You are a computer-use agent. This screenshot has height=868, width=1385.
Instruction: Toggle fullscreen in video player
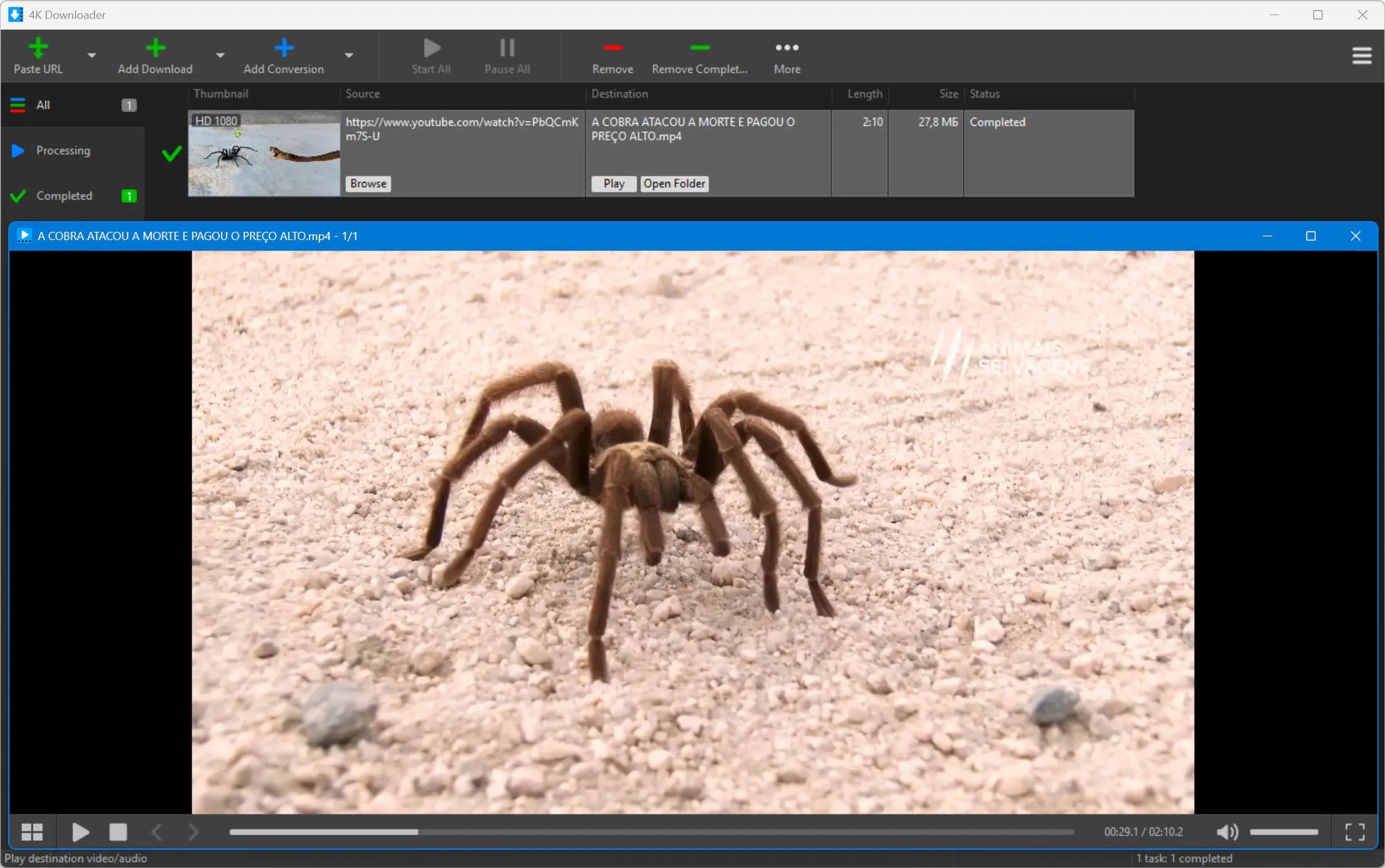tap(1355, 832)
